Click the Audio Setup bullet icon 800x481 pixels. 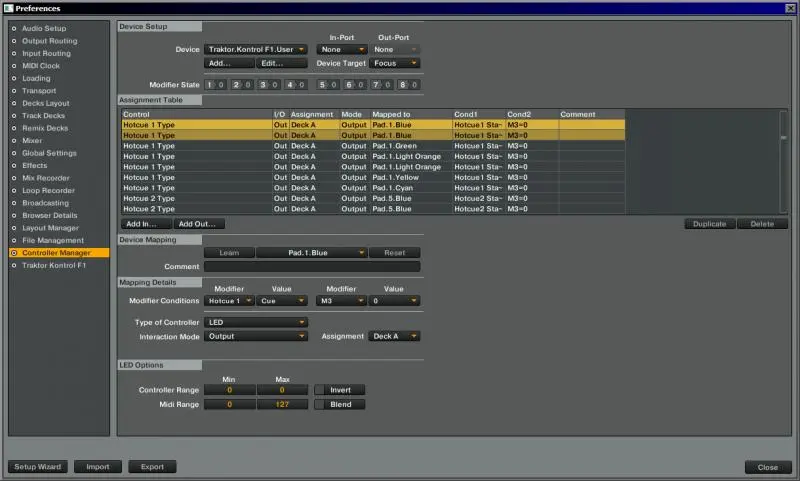[14, 29]
